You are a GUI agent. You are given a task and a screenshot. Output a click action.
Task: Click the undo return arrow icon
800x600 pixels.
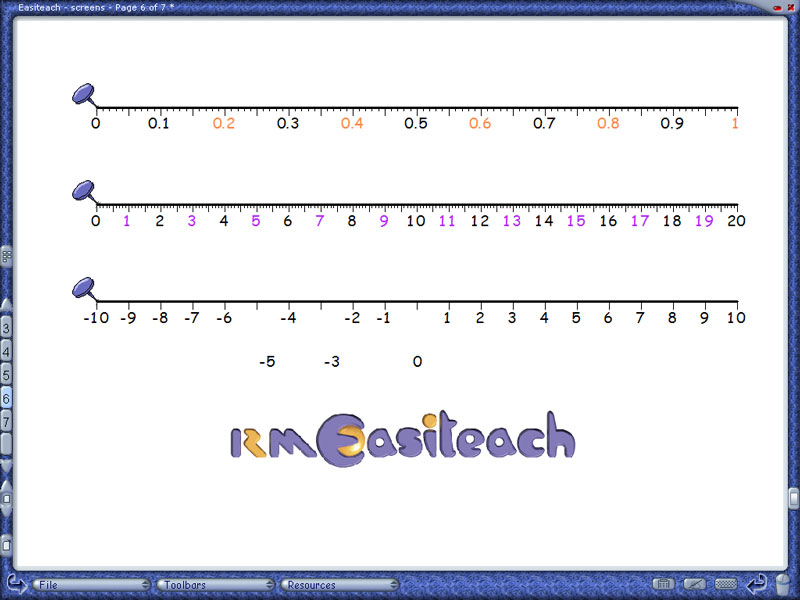[757, 583]
